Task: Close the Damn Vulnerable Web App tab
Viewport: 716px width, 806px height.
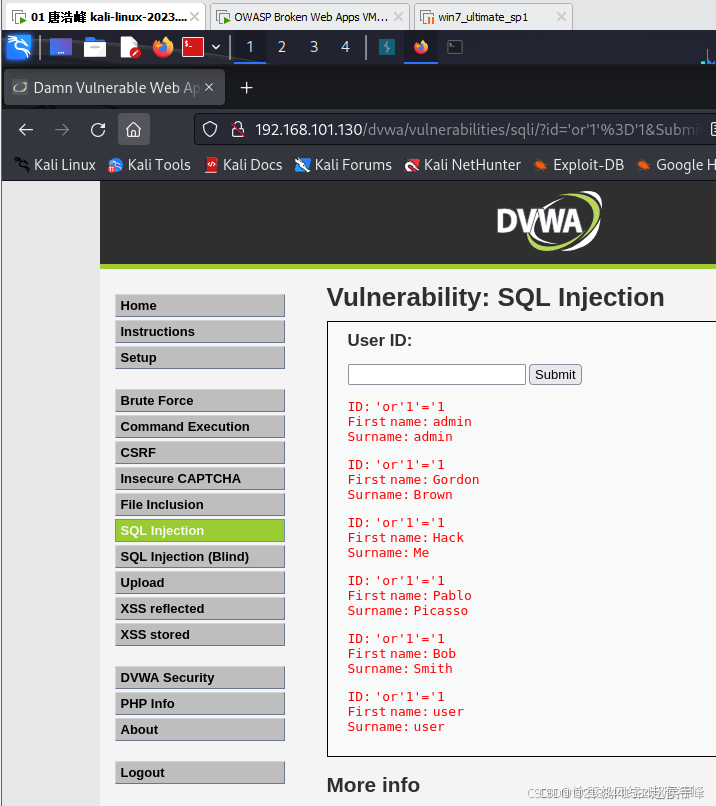Action: (x=209, y=88)
